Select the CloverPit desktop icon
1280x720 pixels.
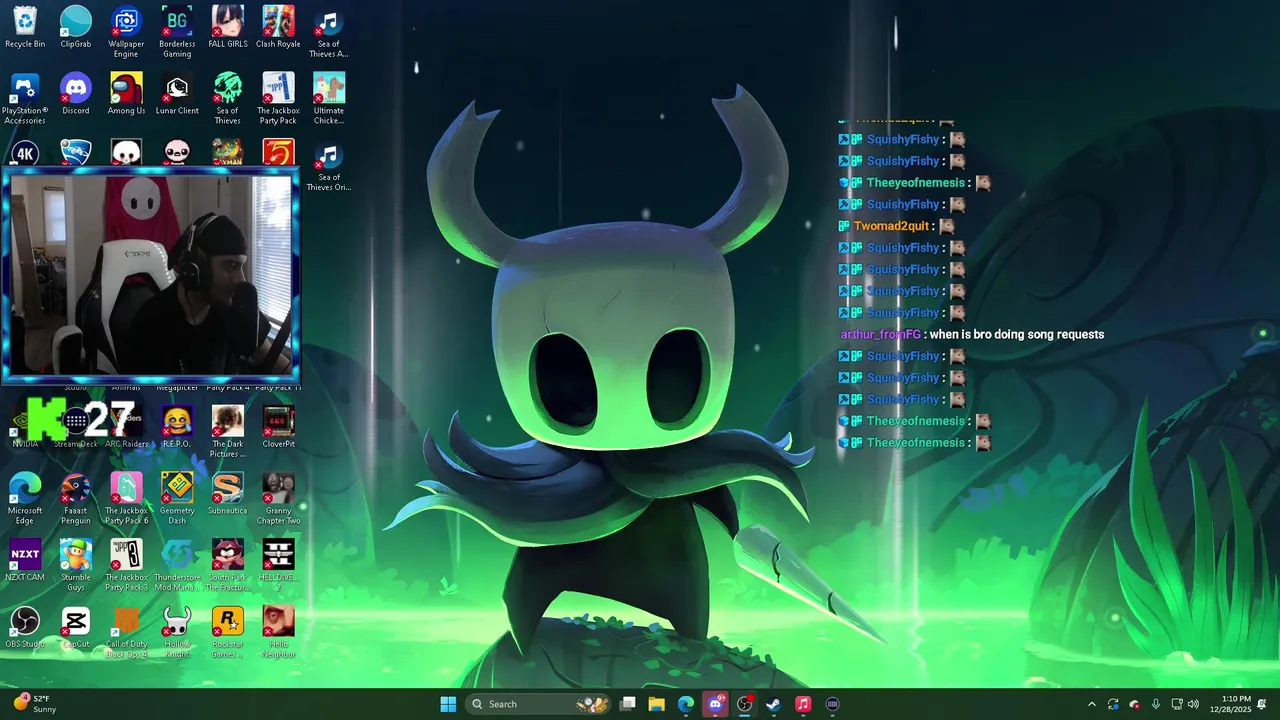coord(278,427)
